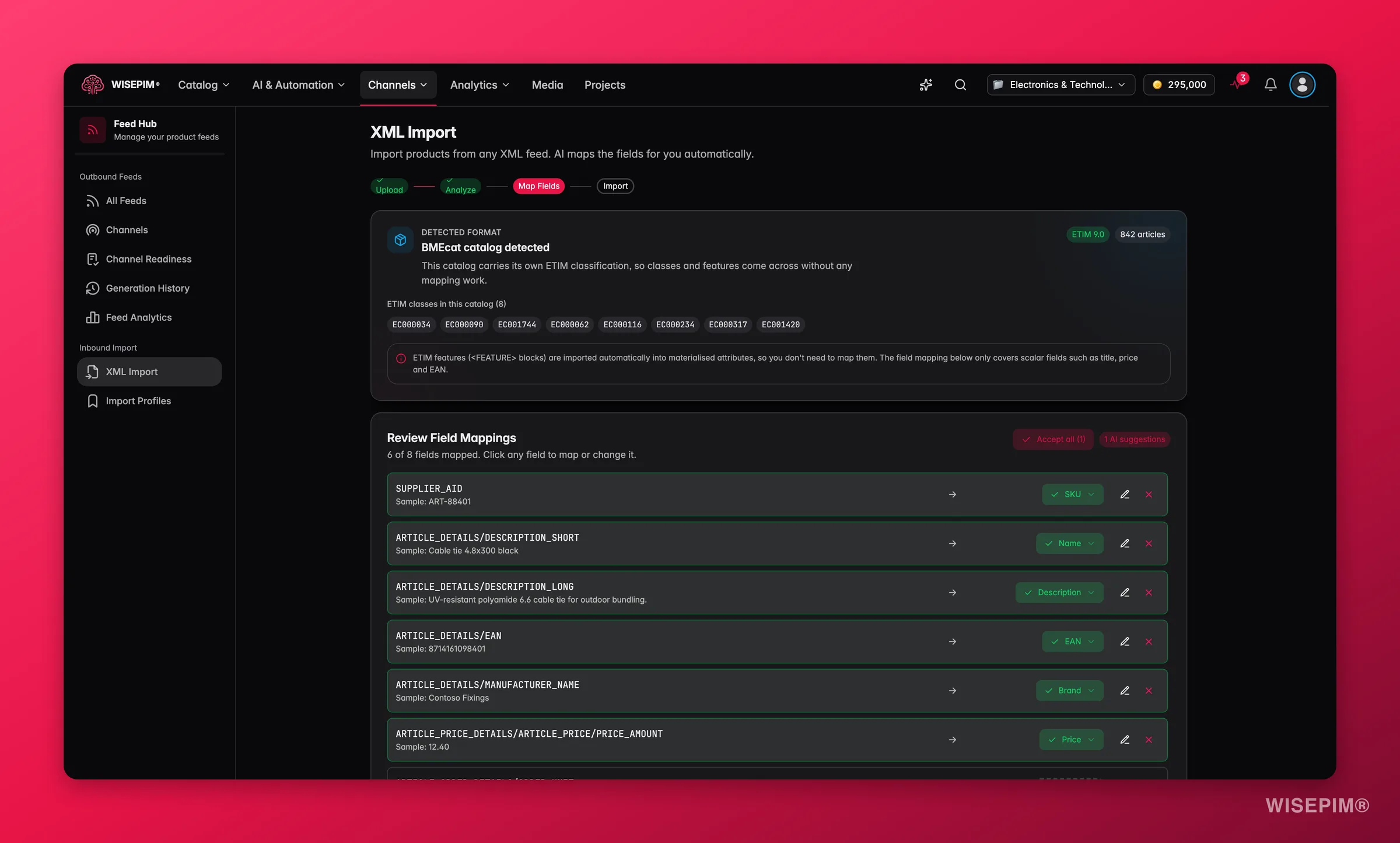Click ETIM class chip EC000062
Viewport: 1400px width, 843px height.
point(569,325)
